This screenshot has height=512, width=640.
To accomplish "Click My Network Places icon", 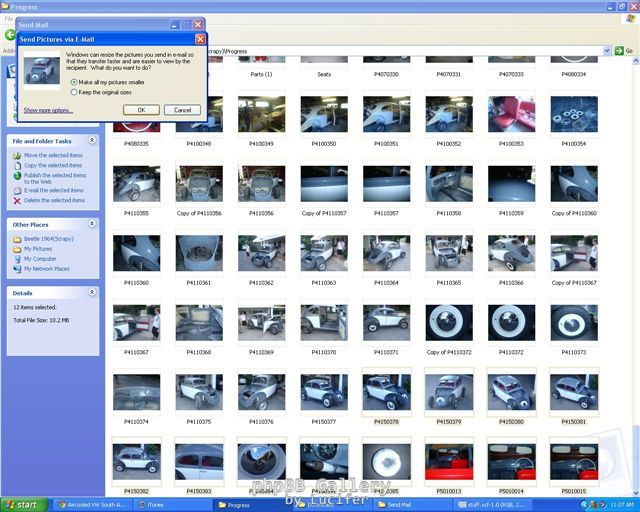I will pos(17,269).
